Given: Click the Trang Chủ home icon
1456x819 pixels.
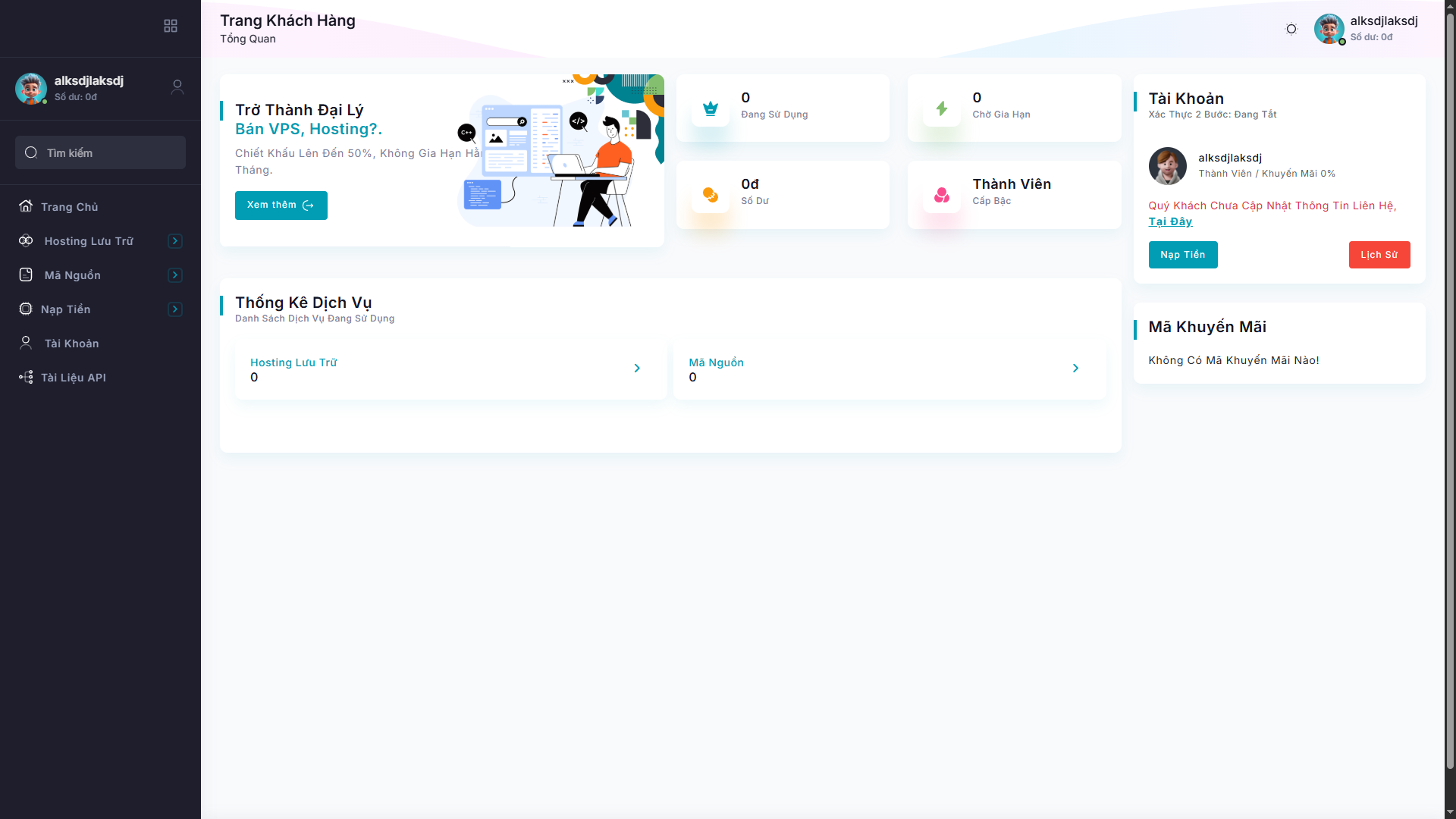Looking at the screenshot, I should [26, 206].
